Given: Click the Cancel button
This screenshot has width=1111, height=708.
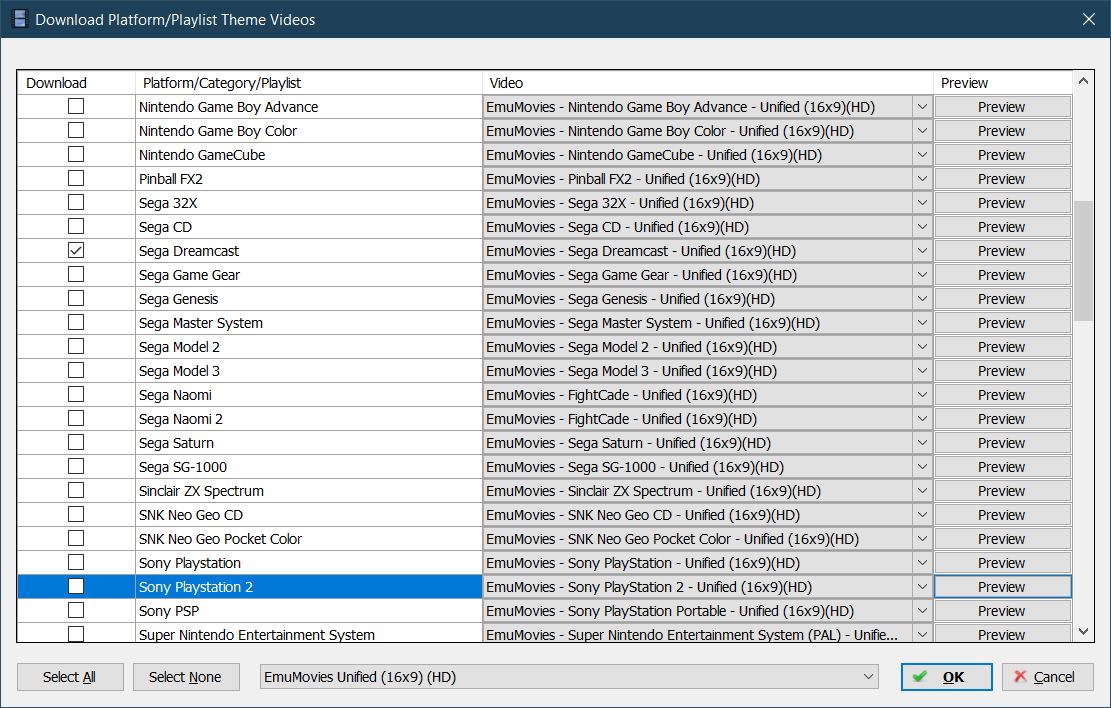Looking at the screenshot, I should pyautogui.click(x=1047, y=677).
